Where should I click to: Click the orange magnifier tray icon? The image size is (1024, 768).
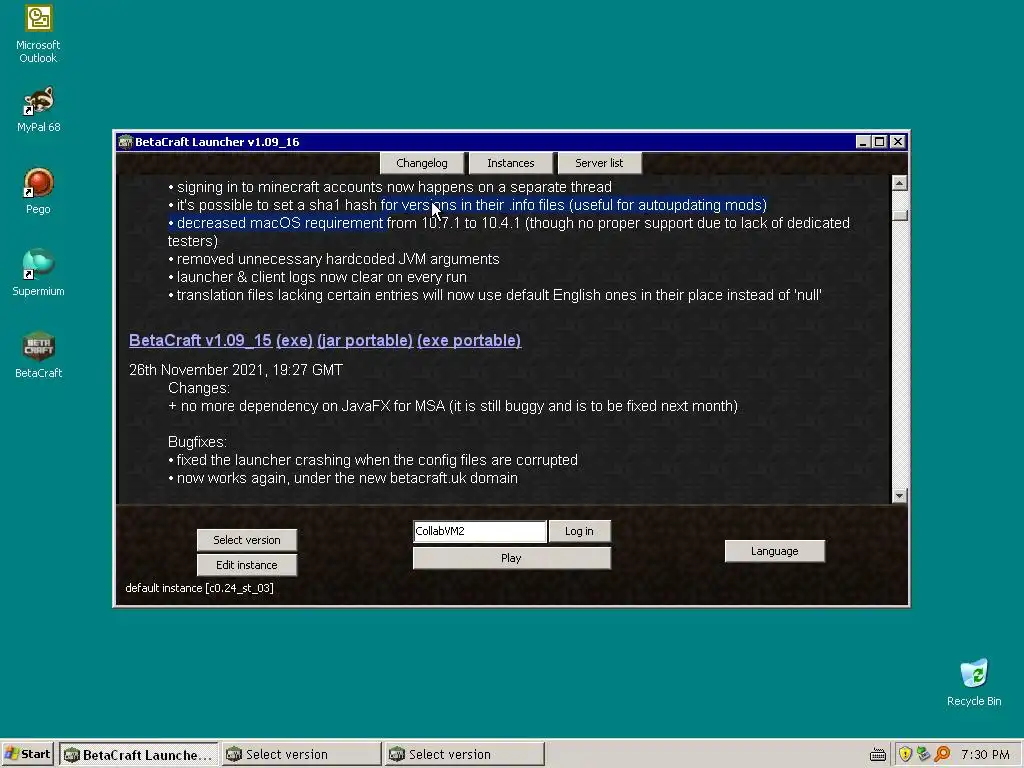[942, 754]
